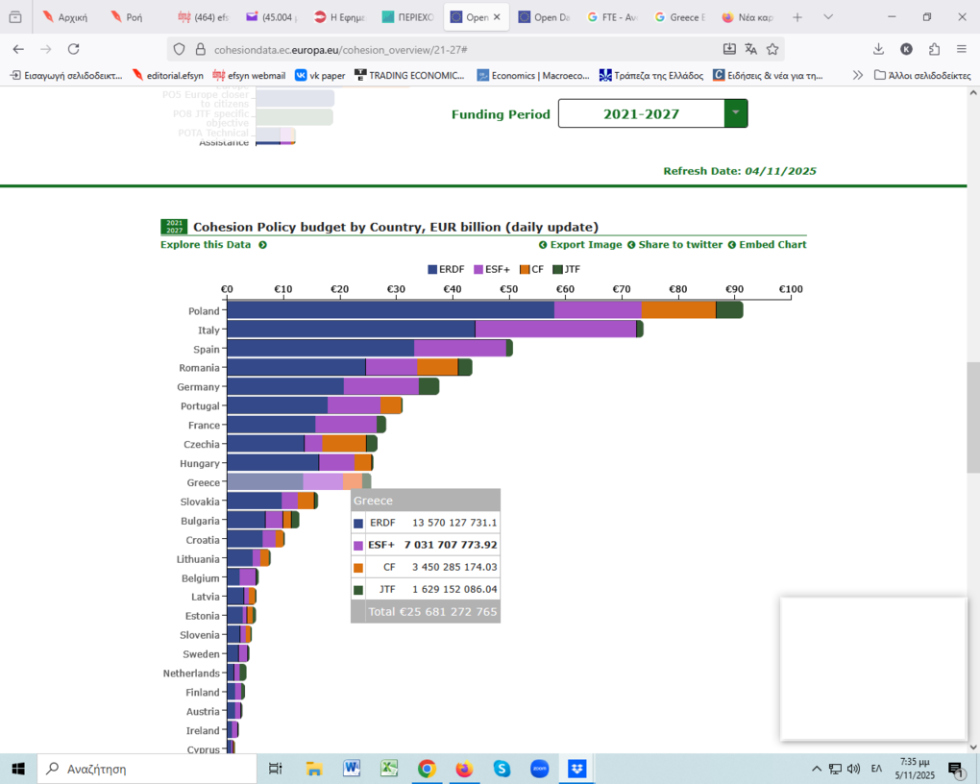Show more bookmarks with double chevron

pyautogui.click(x=858, y=75)
